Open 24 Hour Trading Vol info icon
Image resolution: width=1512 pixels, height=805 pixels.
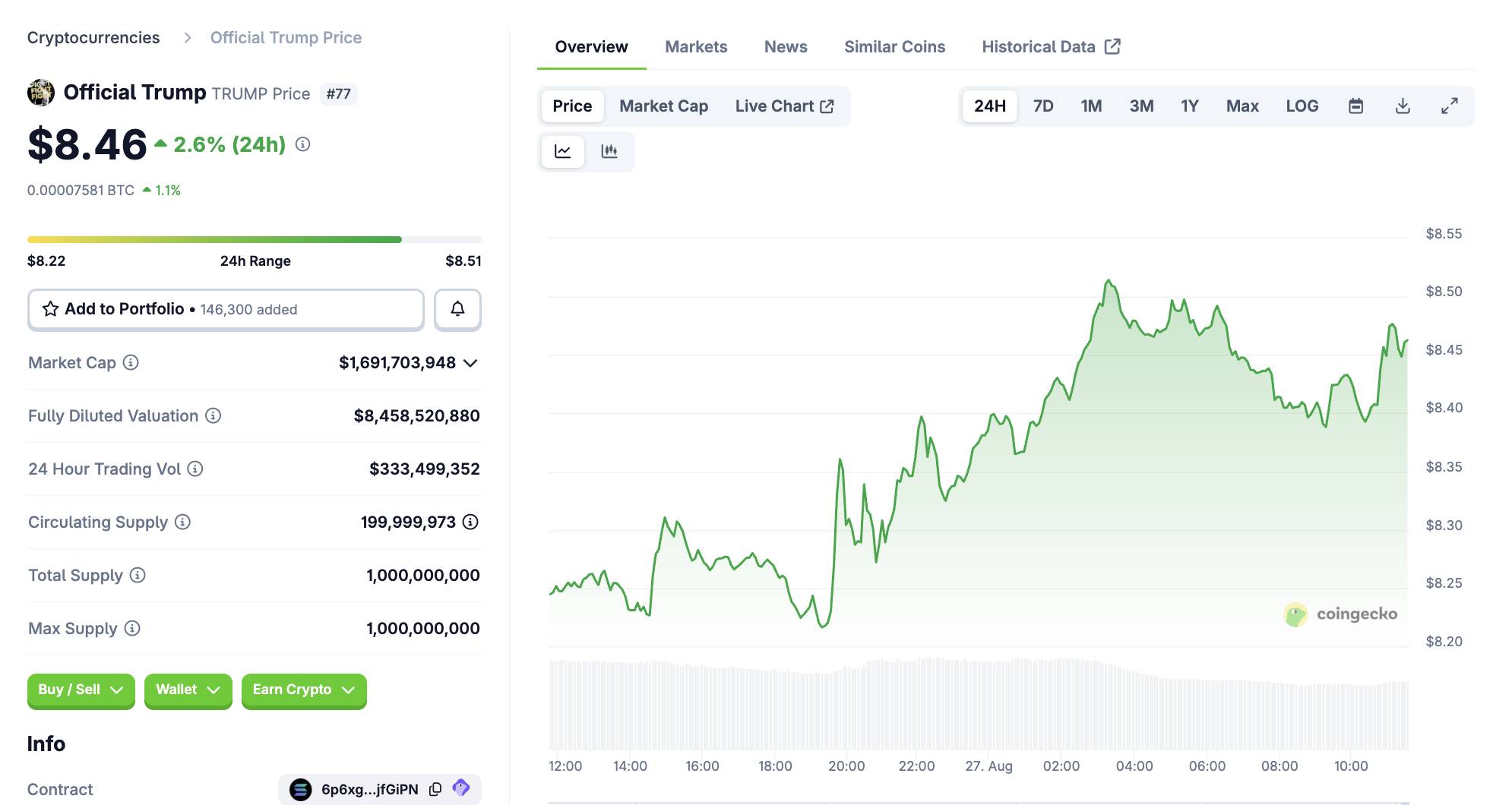click(x=195, y=469)
